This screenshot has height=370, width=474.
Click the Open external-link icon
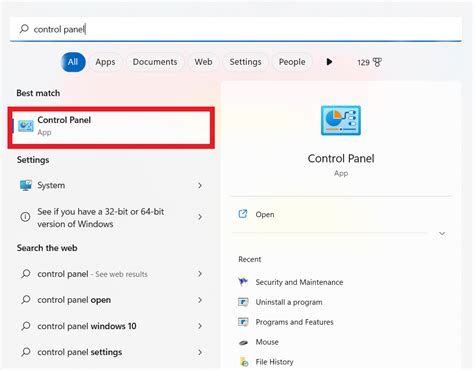point(243,214)
